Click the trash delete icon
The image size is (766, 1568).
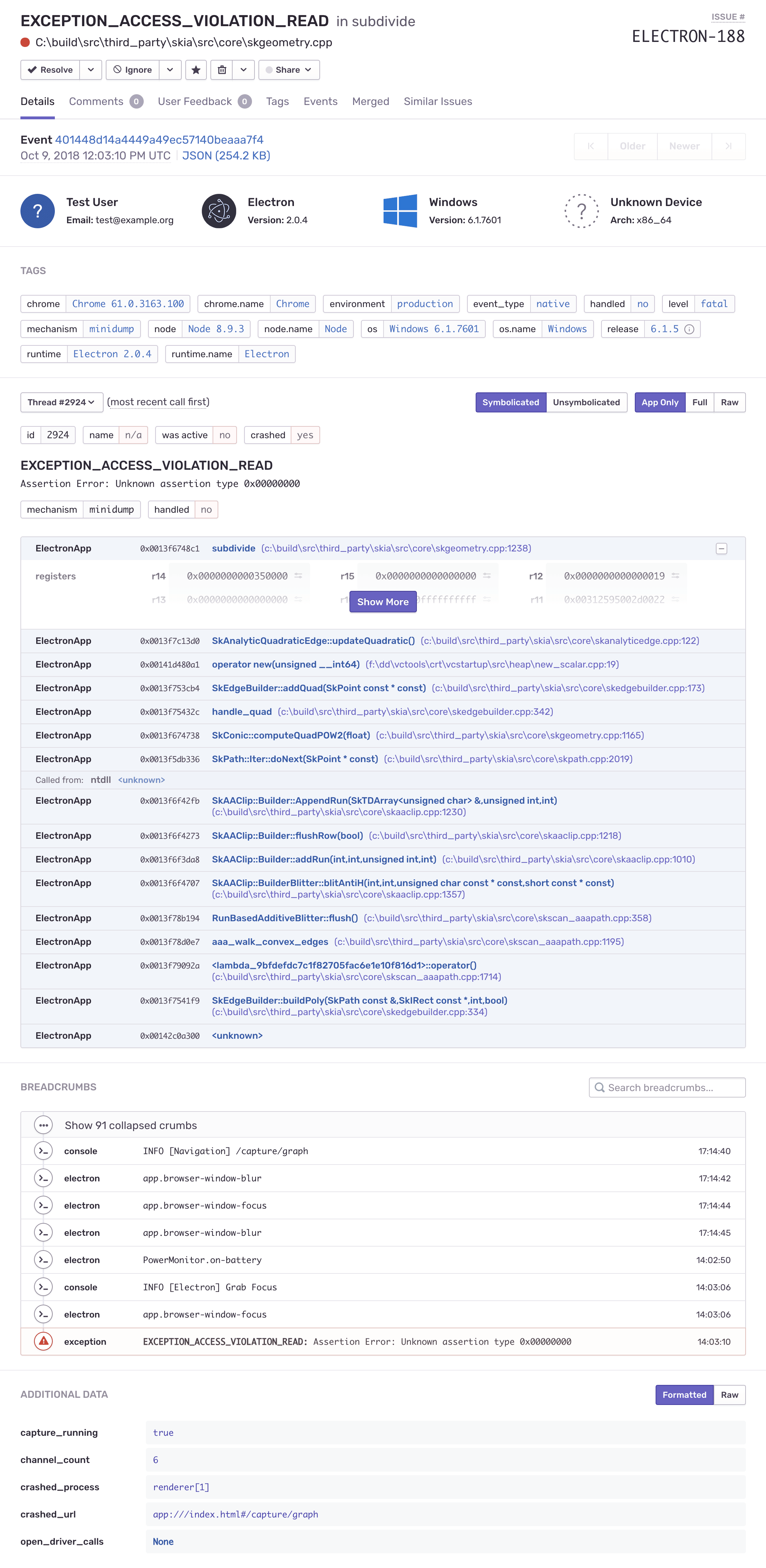click(x=222, y=70)
